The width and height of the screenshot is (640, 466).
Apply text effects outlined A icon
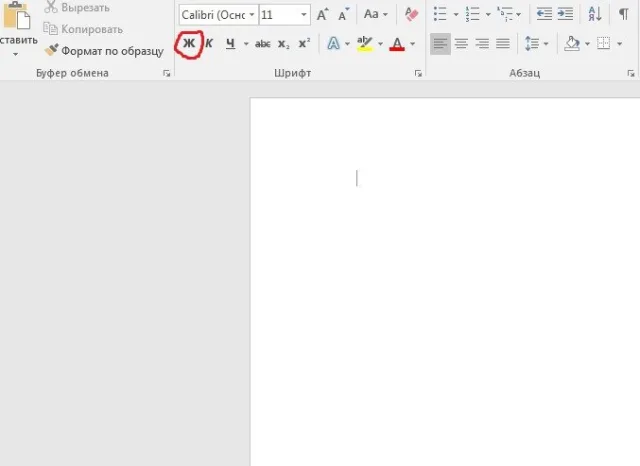click(x=333, y=43)
